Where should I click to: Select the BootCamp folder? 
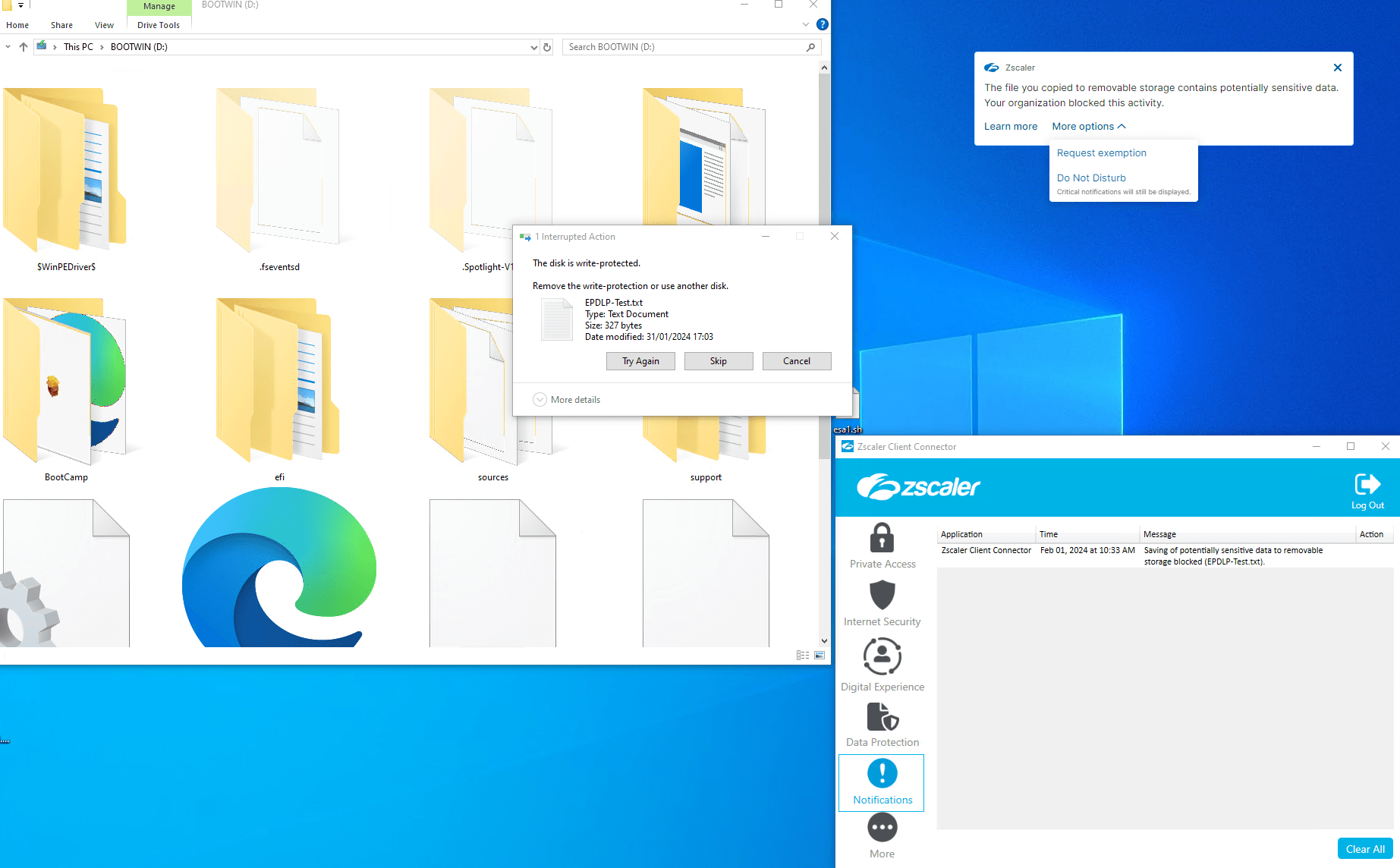[x=66, y=390]
